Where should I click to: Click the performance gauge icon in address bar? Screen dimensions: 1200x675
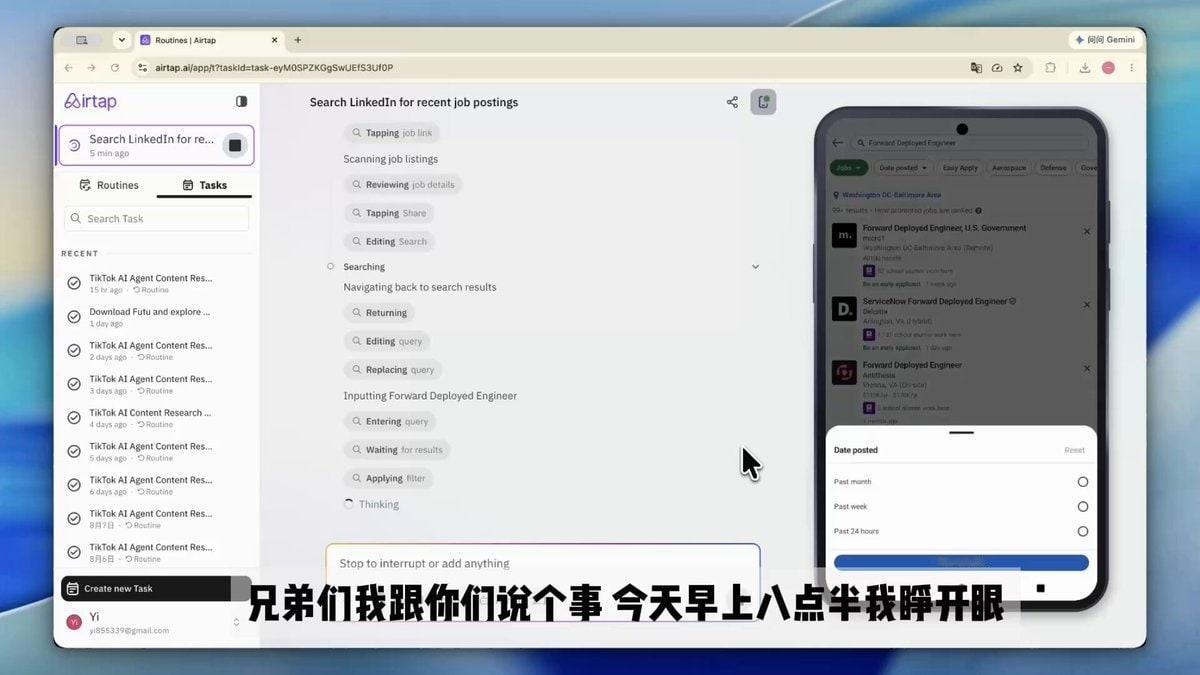coord(997,68)
